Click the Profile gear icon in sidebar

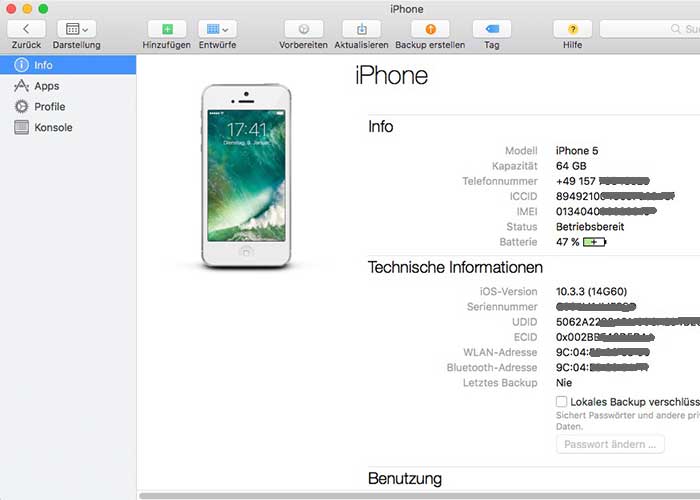pyautogui.click(x=21, y=106)
